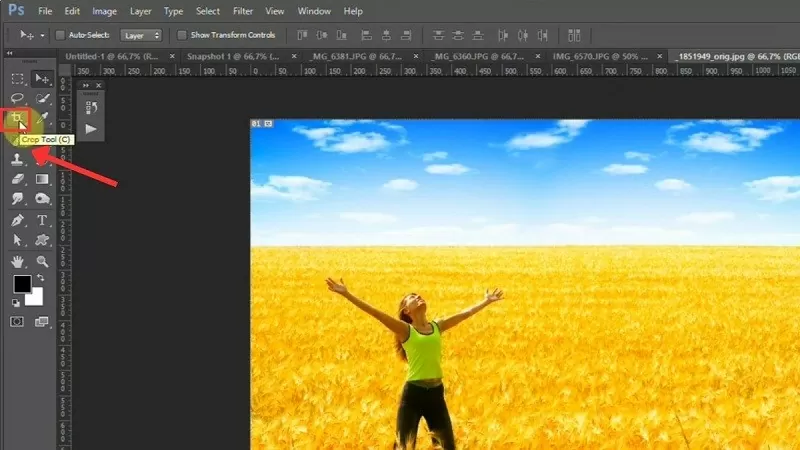Select the Clone Stamp tool

pyautogui.click(x=17, y=159)
